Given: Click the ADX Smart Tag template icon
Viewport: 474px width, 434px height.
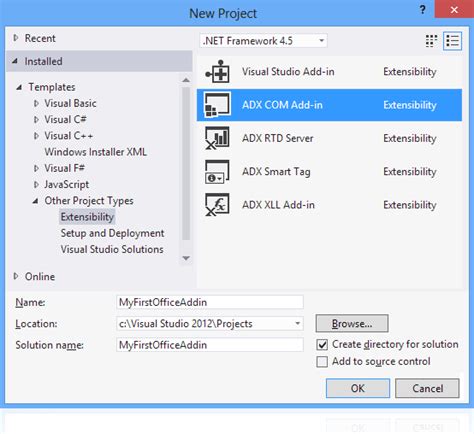Looking at the screenshot, I should [x=218, y=172].
